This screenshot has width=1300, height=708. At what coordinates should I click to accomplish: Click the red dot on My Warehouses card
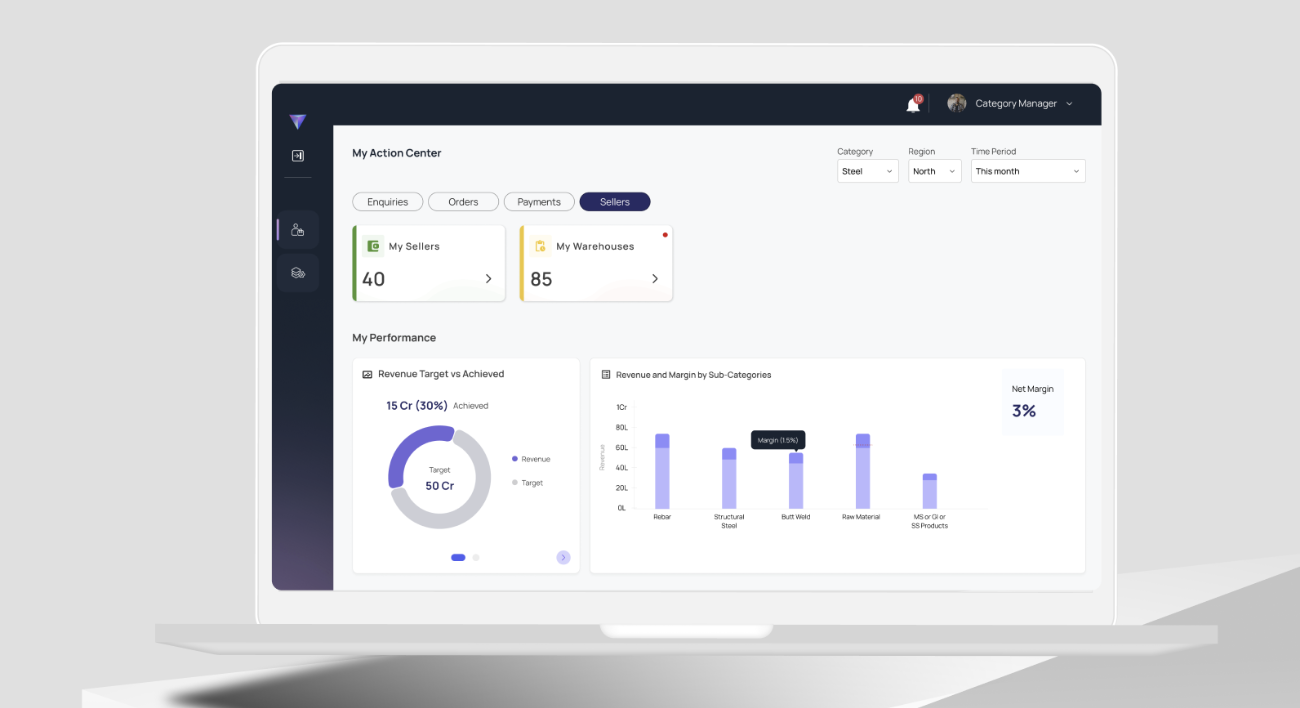(x=665, y=235)
